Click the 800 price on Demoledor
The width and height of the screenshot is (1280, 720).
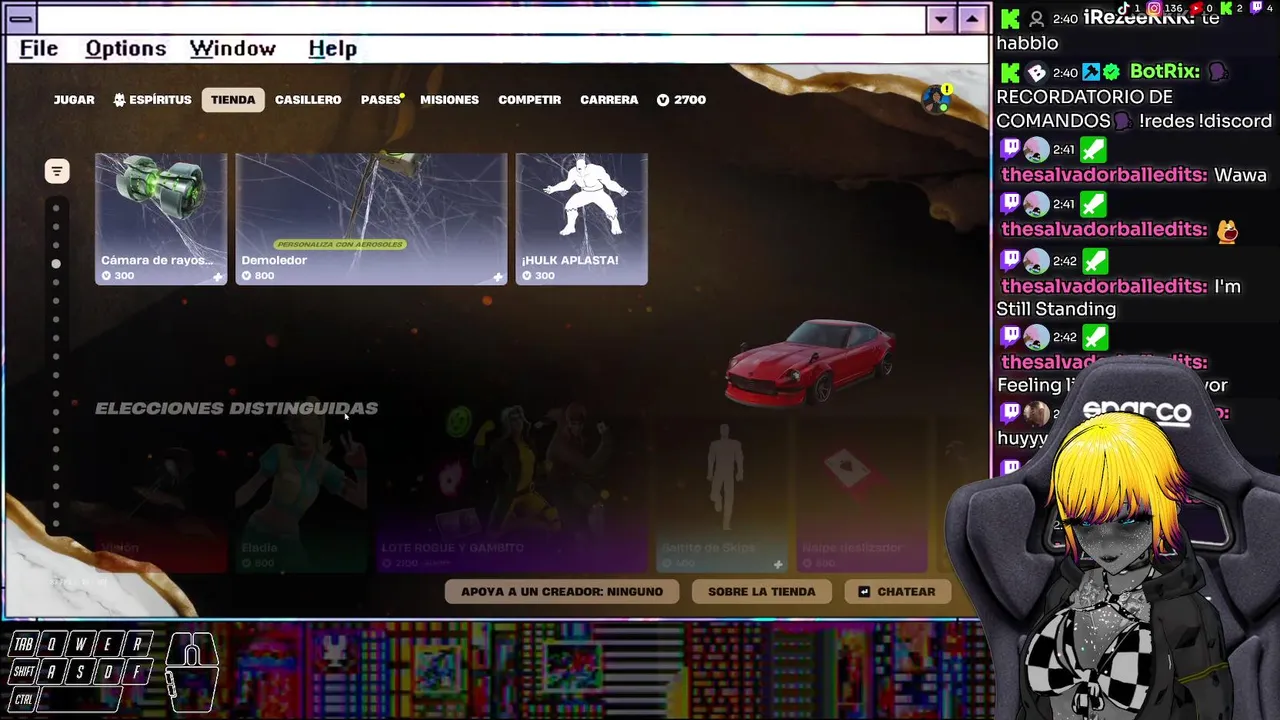(258, 276)
